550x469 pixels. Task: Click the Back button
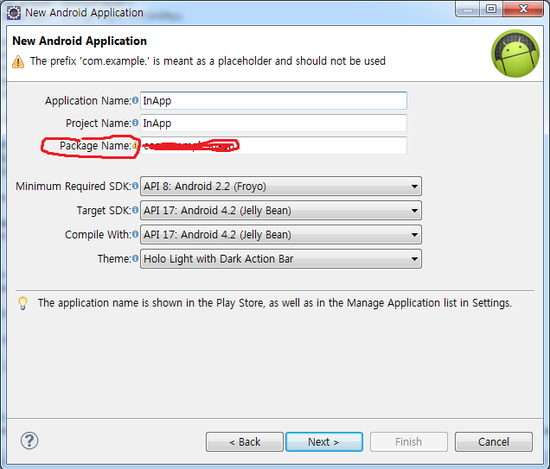click(244, 442)
